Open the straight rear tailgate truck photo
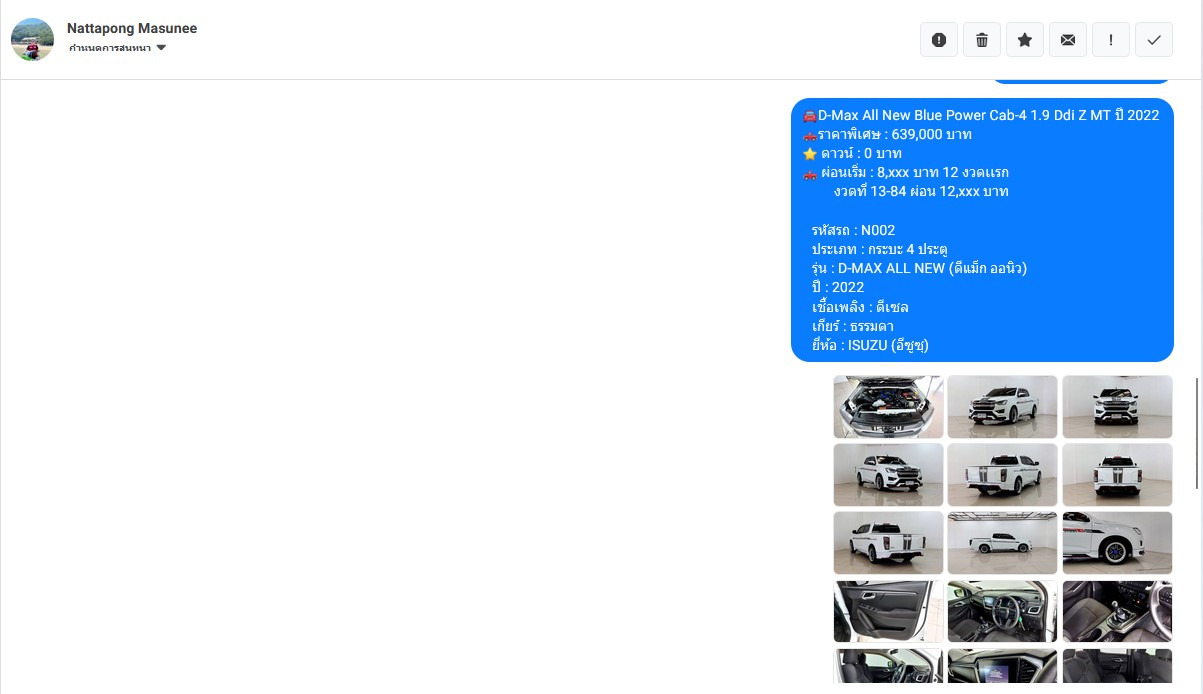The width and height of the screenshot is (1203, 694). [1117, 475]
